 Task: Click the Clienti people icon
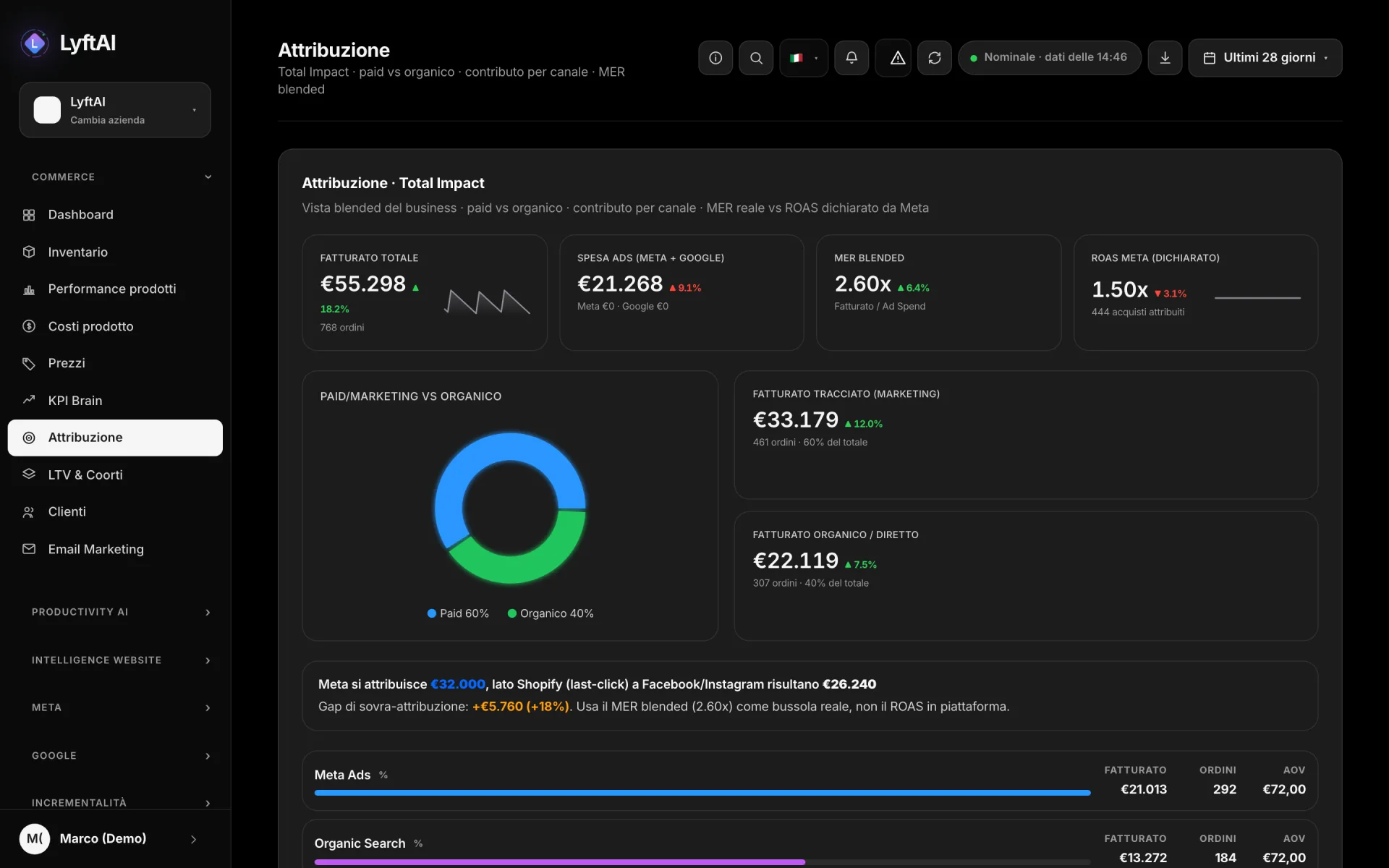[x=29, y=512]
